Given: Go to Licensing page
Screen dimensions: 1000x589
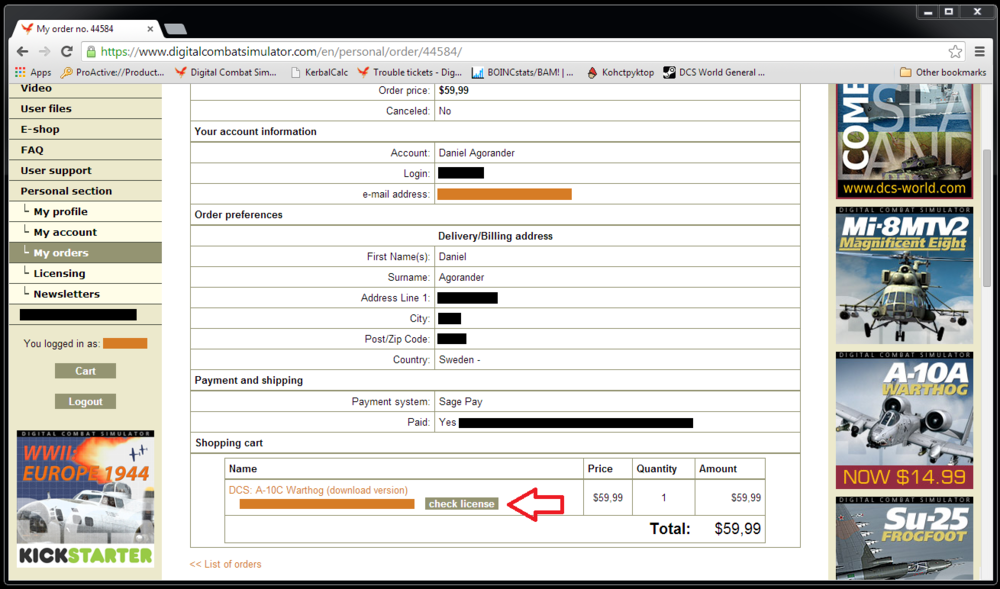Looking at the screenshot, I should [85, 273].
